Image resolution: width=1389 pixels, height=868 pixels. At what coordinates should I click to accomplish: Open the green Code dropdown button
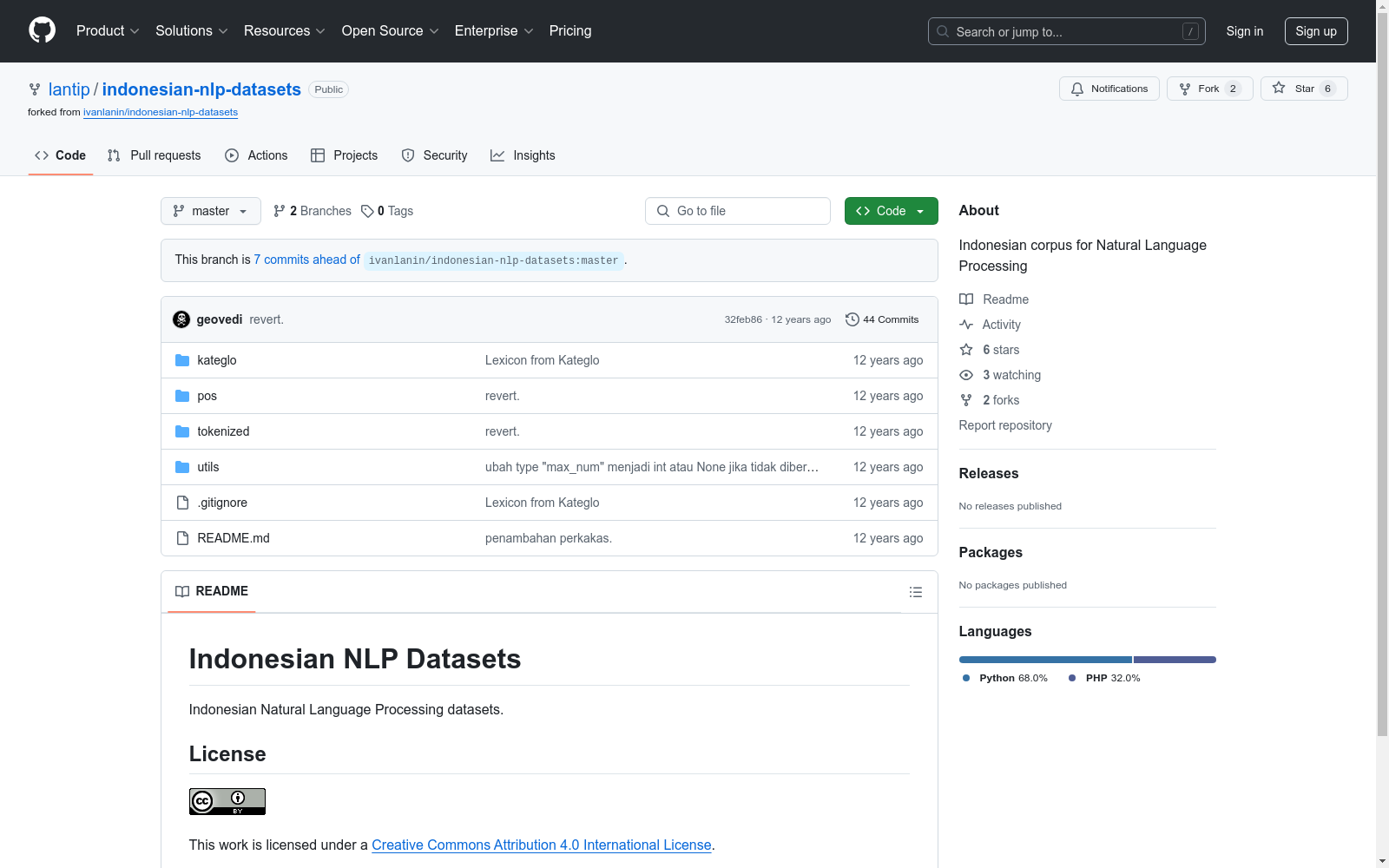(x=891, y=211)
